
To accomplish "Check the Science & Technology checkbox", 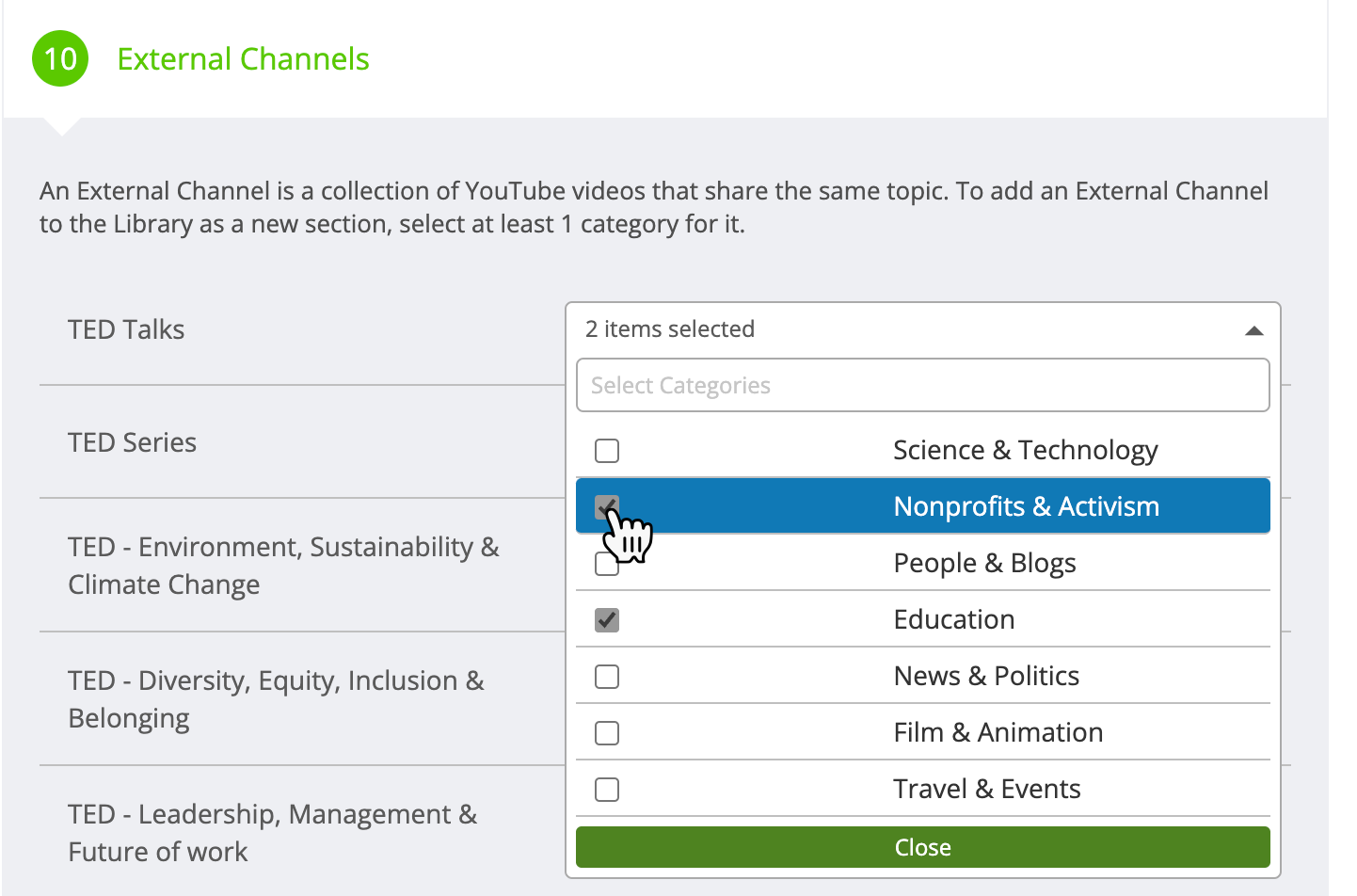I will pyautogui.click(x=607, y=451).
